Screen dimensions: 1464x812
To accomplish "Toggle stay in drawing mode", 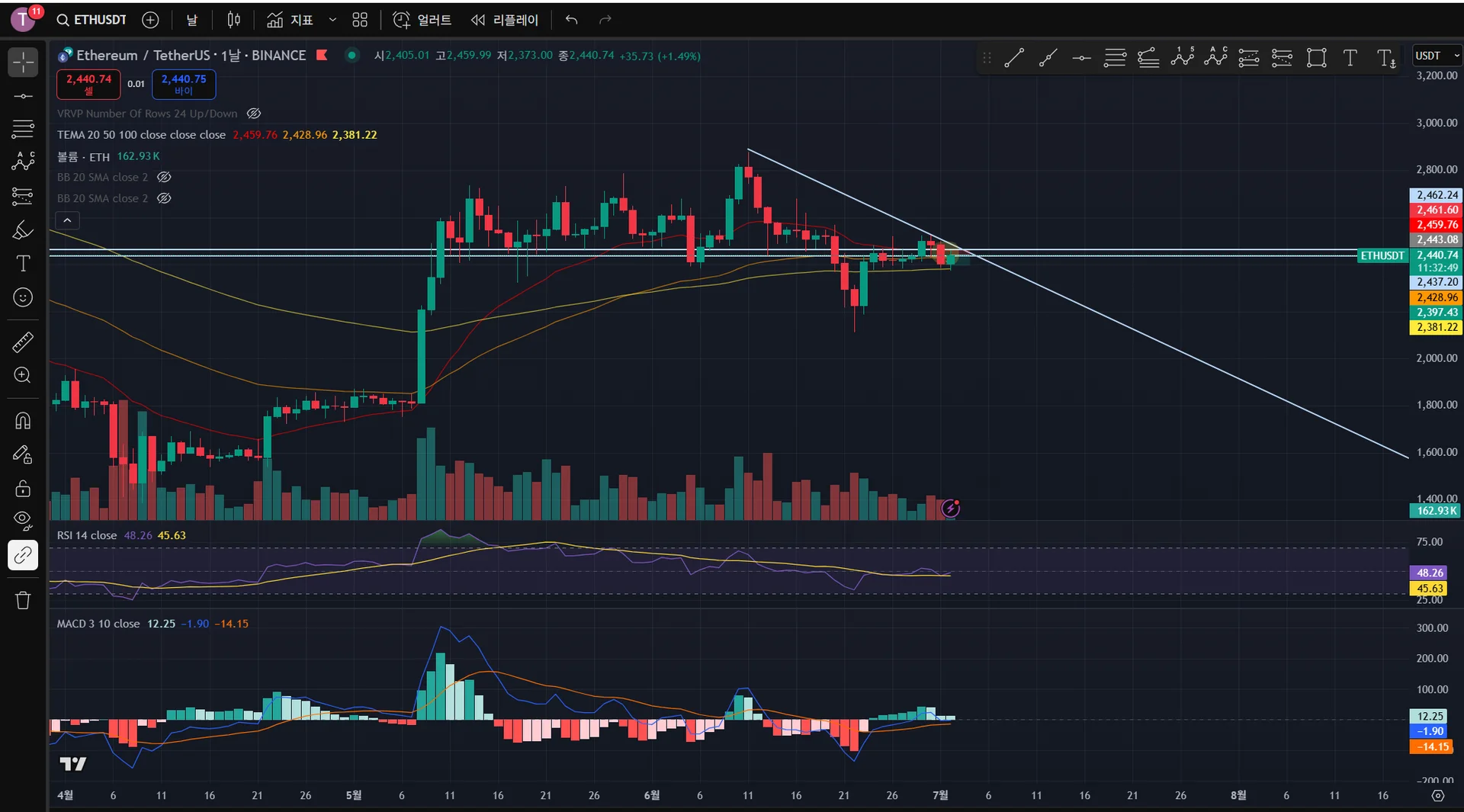I will [x=23, y=455].
